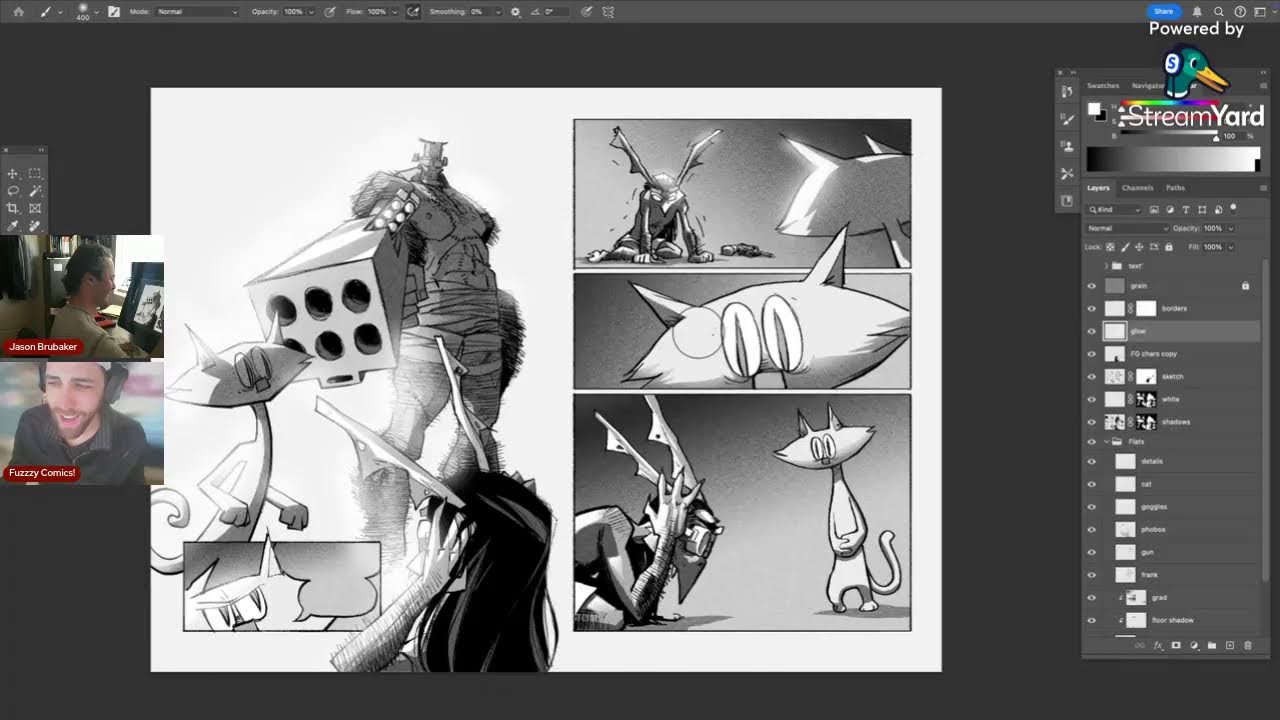Hide the phobos layer
The image size is (1280, 720).
pos(1091,529)
